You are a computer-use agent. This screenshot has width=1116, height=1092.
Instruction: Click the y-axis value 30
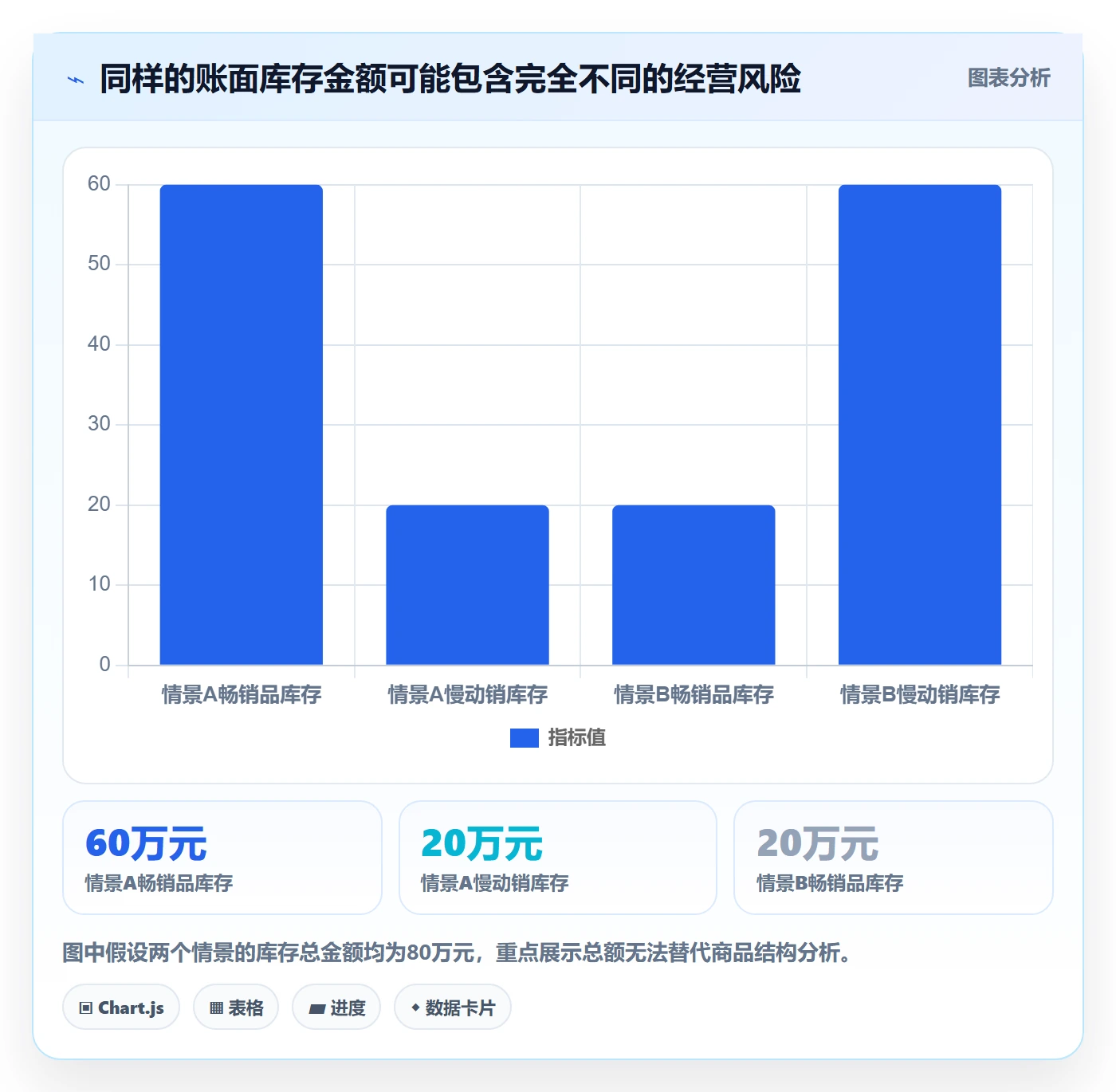click(99, 424)
